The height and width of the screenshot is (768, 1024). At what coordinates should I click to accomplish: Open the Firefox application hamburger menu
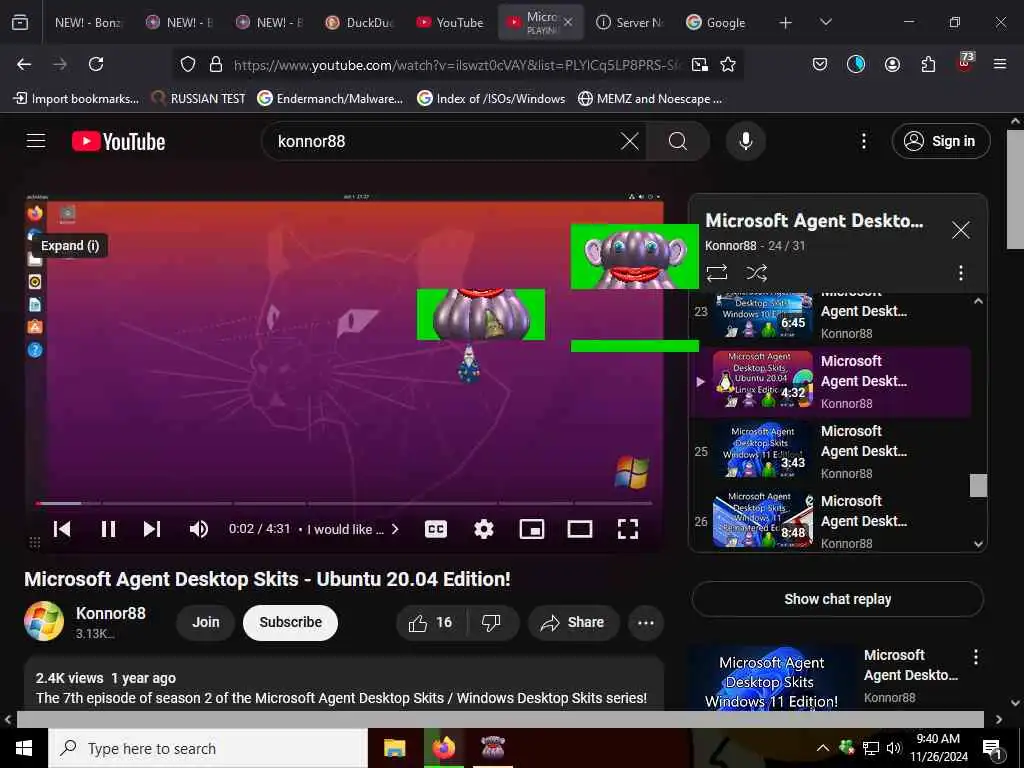pos(1000,64)
